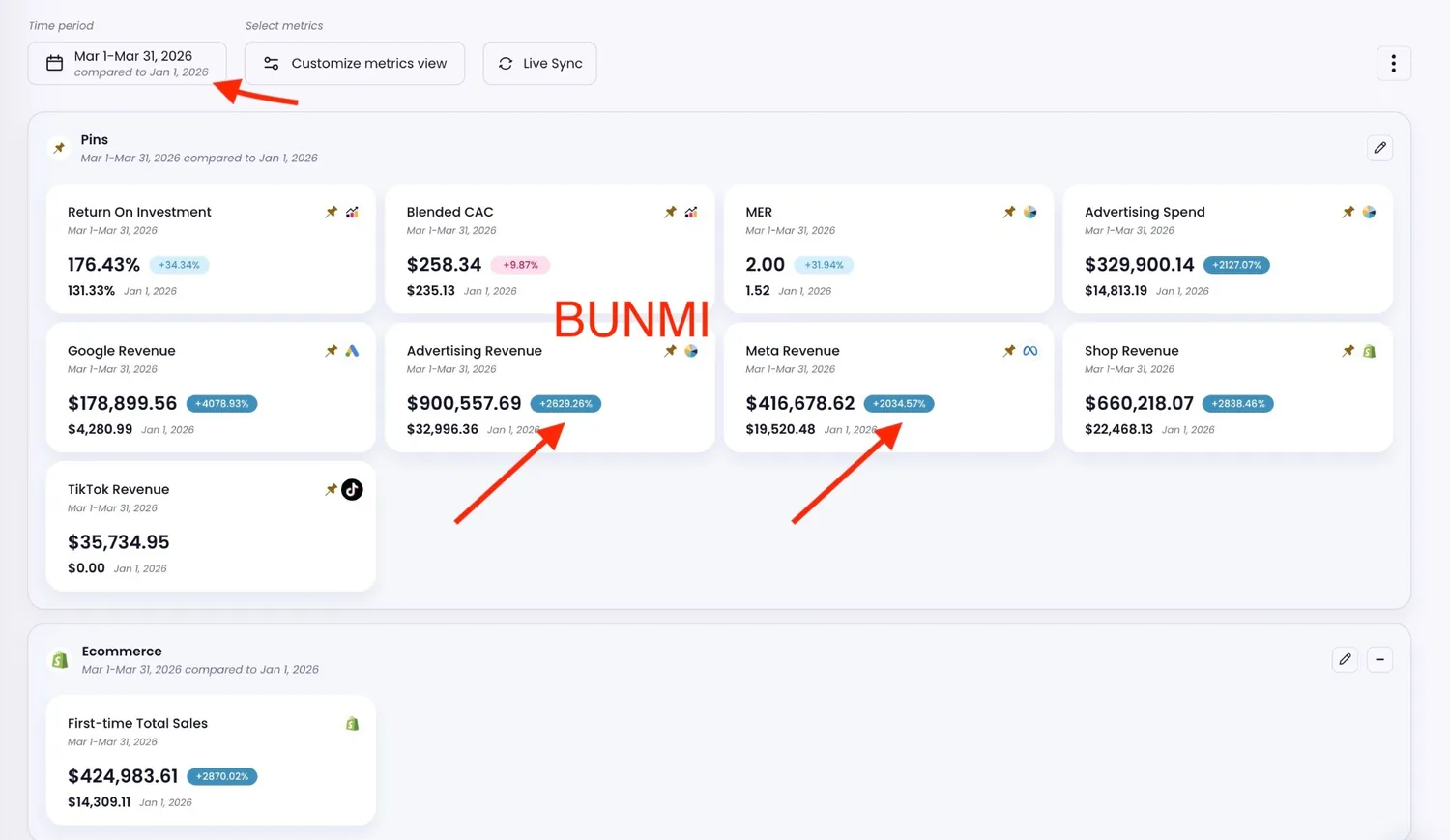
Task: Click Shopify icon on First-time Total Sales card
Action: 352,724
